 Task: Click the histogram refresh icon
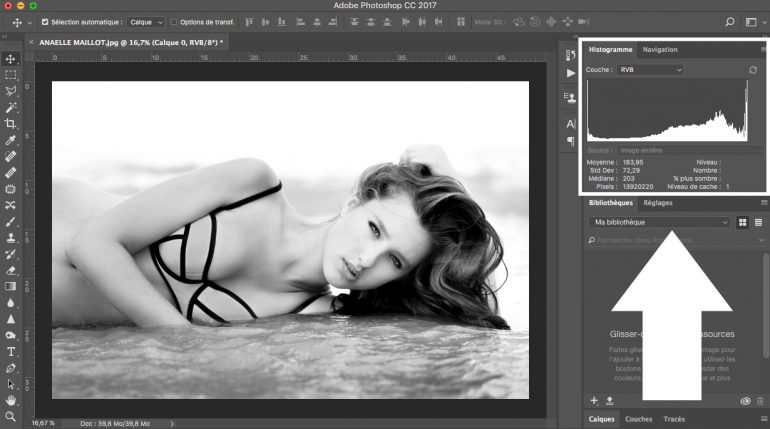pyautogui.click(x=753, y=70)
